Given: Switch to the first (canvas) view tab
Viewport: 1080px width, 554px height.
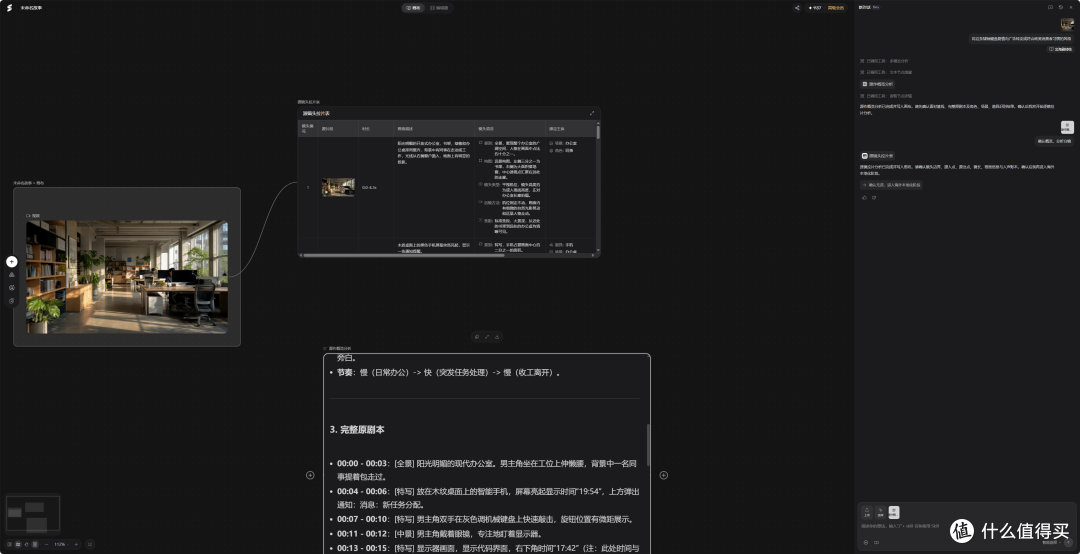Looking at the screenshot, I should pos(413,8).
